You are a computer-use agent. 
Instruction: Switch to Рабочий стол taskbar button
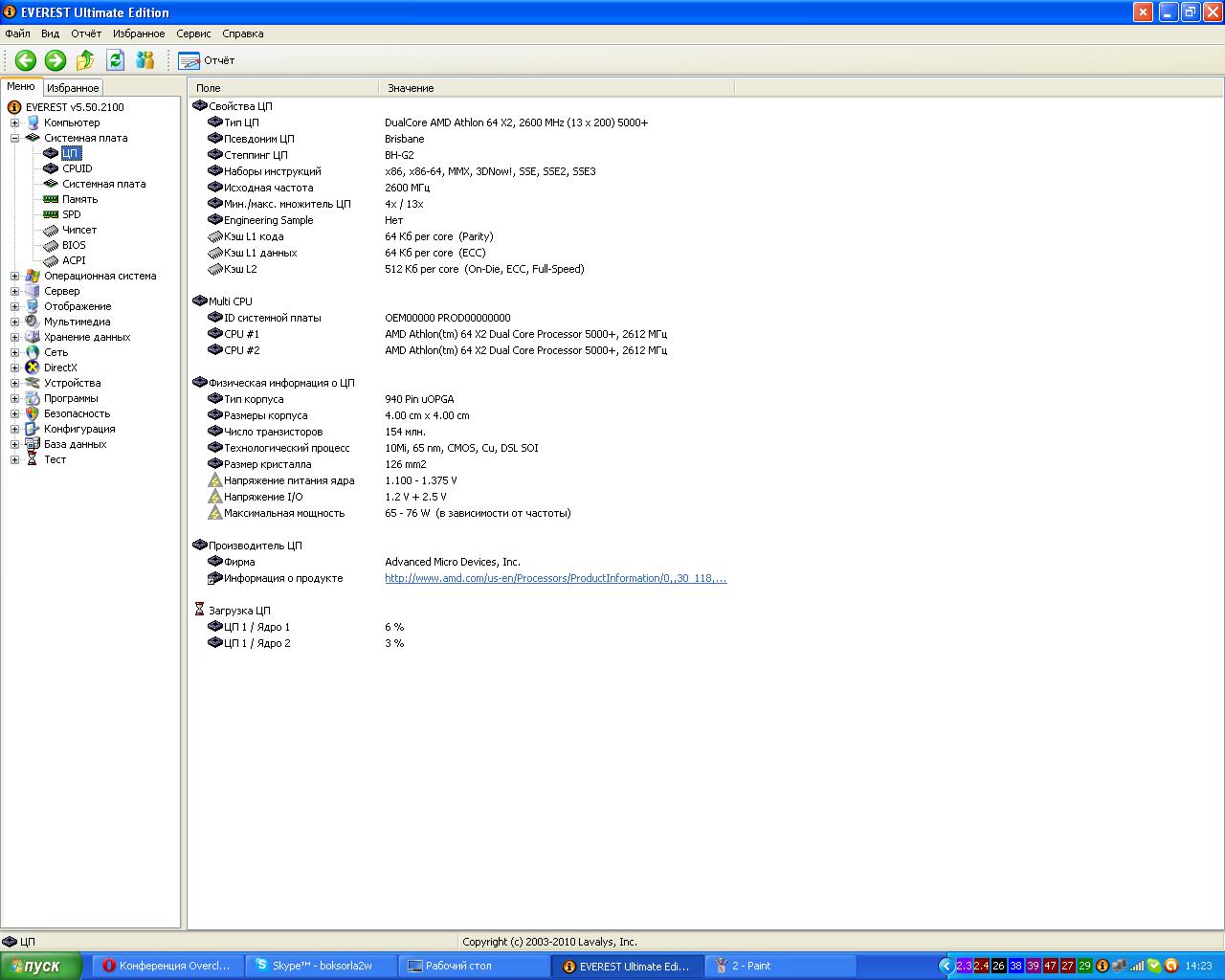pos(474,966)
